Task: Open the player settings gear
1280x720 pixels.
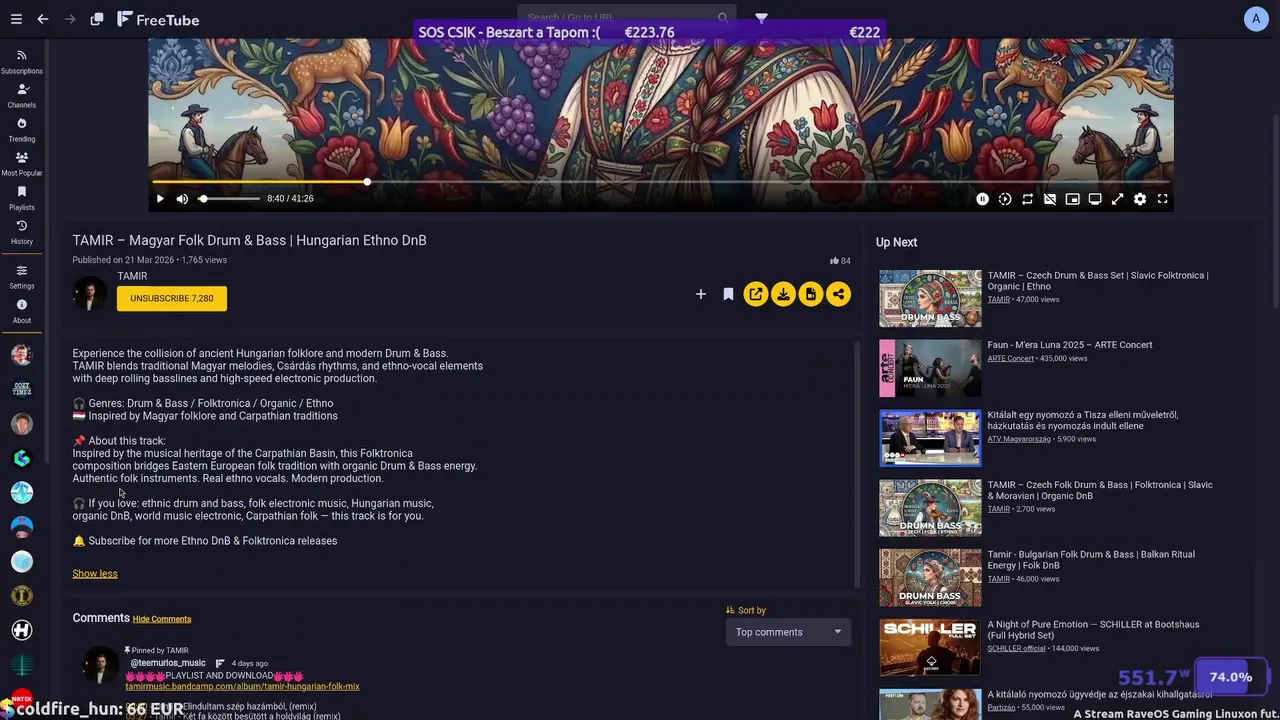Action: click(x=1140, y=199)
